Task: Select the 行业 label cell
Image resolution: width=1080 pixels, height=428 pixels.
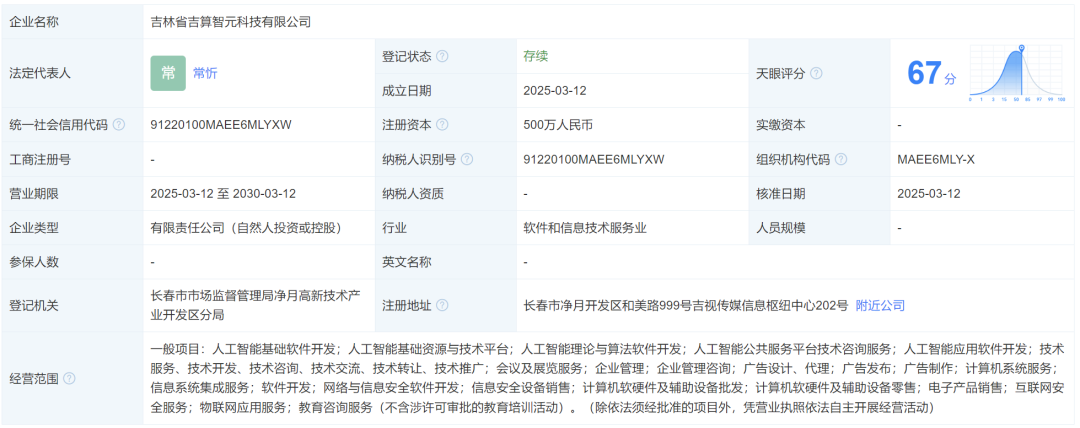Action: click(446, 227)
